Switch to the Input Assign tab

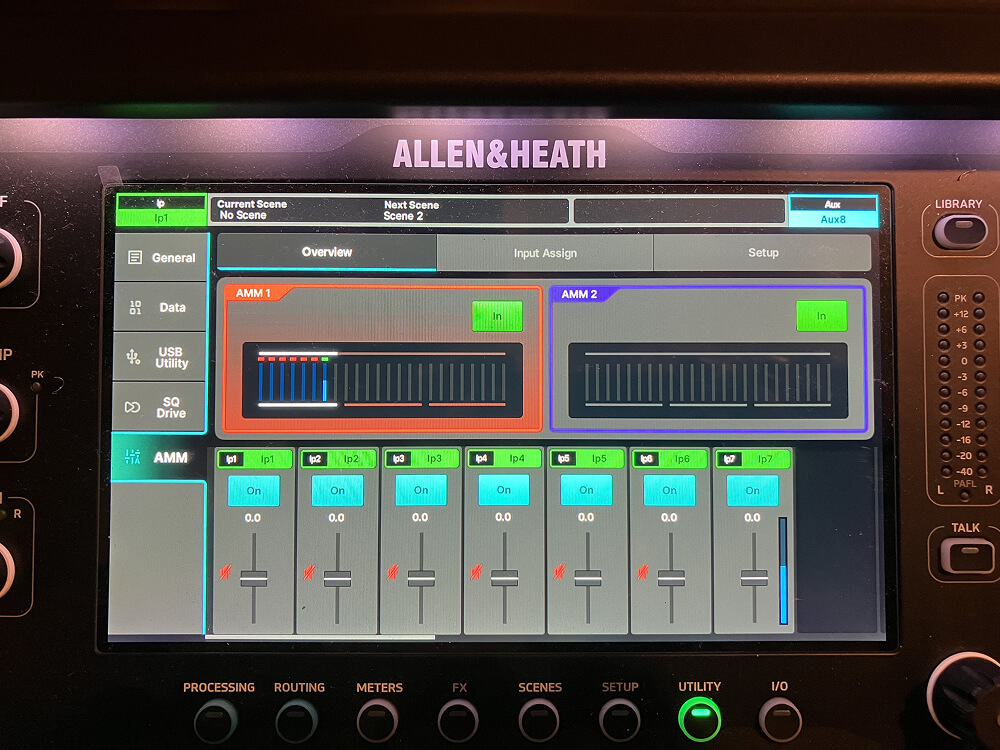click(545, 253)
